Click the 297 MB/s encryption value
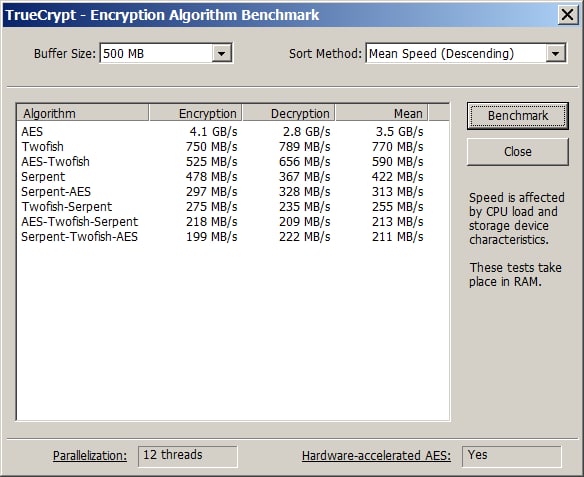584x477 pixels. click(212, 191)
